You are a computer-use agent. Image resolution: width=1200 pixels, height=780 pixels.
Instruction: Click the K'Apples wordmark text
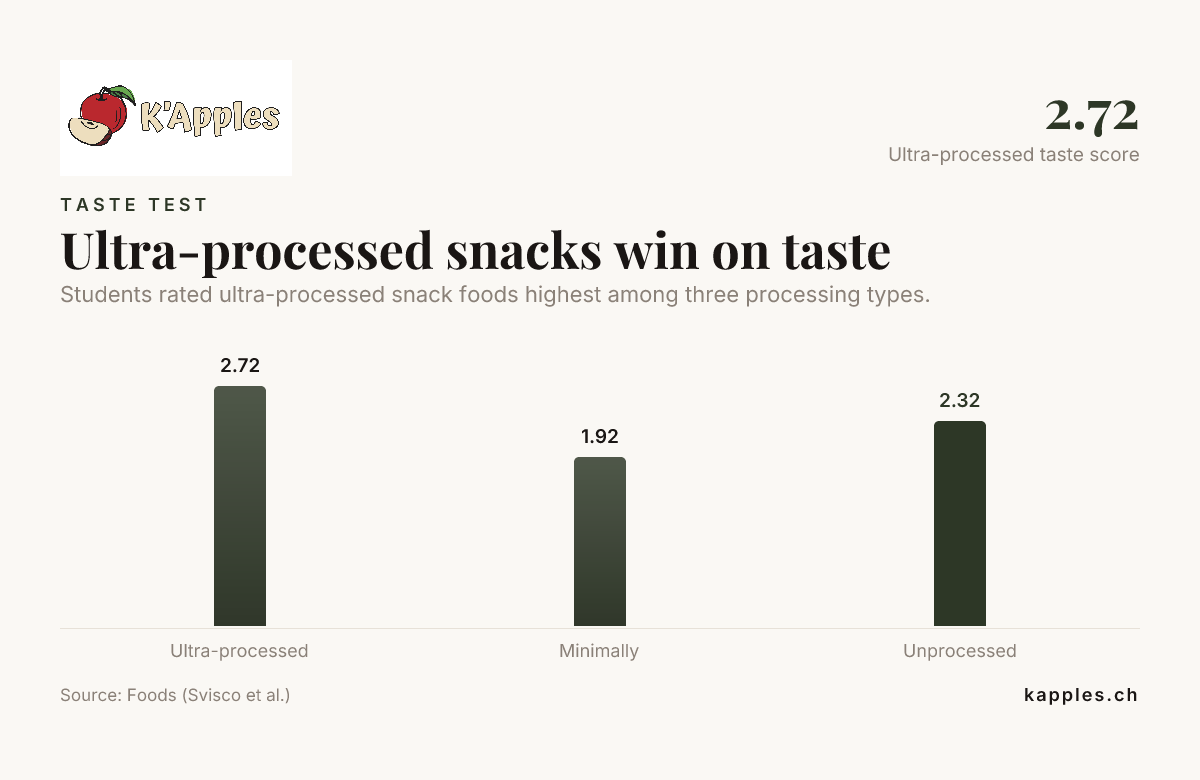pos(210,117)
